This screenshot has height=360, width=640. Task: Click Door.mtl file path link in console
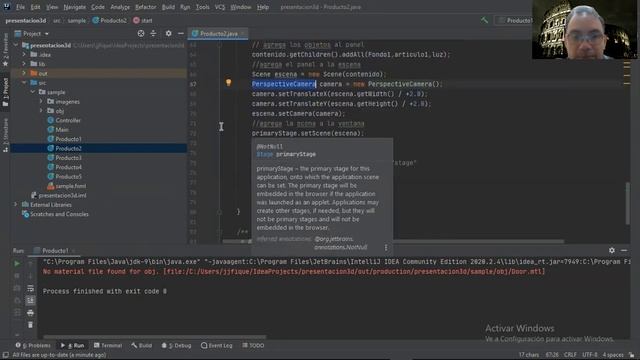click(354, 271)
